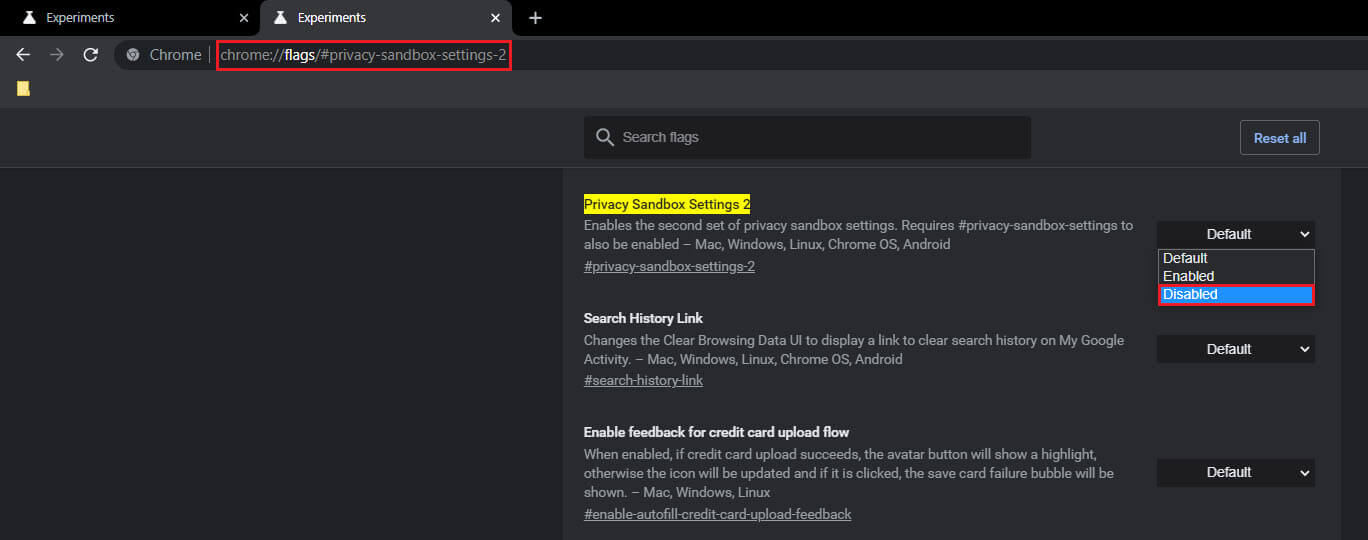Go back with the browser back arrow

point(23,55)
